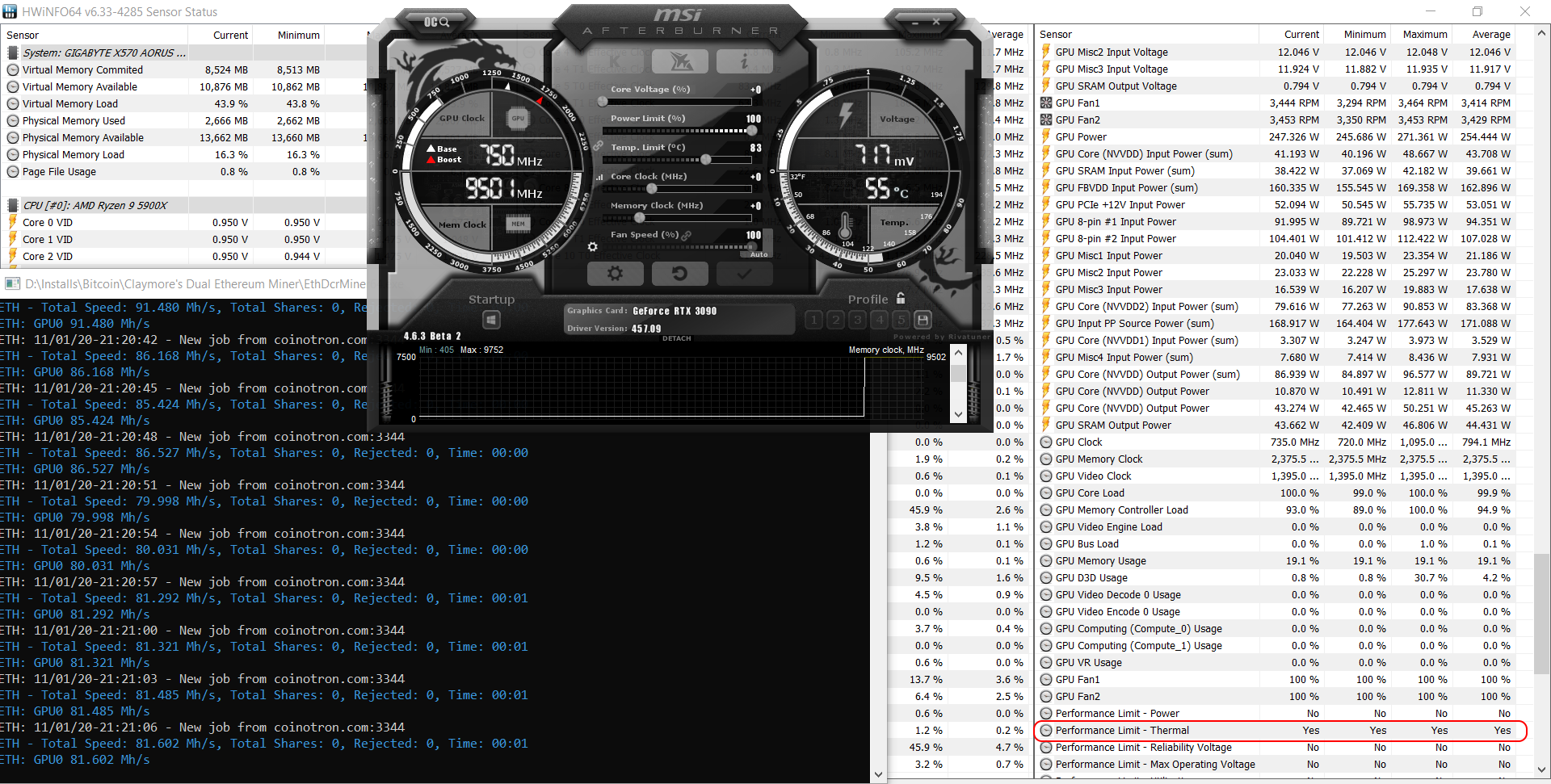Select the GPU Core Load row
The width and height of the screenshot is (1551, 784).
click(x=1275, y=493)
